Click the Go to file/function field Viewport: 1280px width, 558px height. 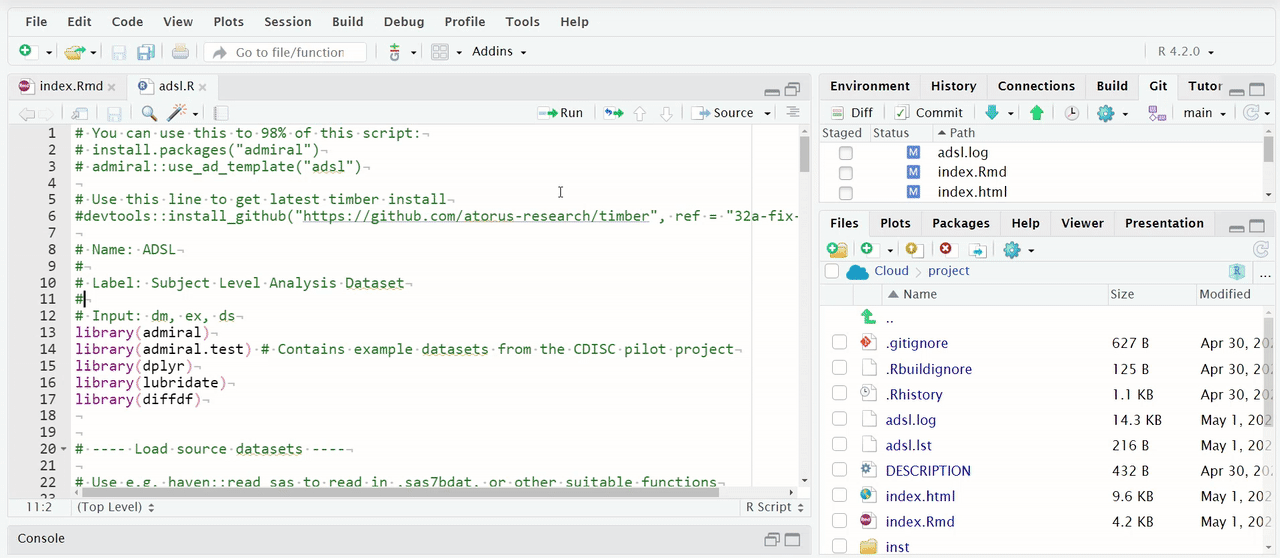point(289,52)
